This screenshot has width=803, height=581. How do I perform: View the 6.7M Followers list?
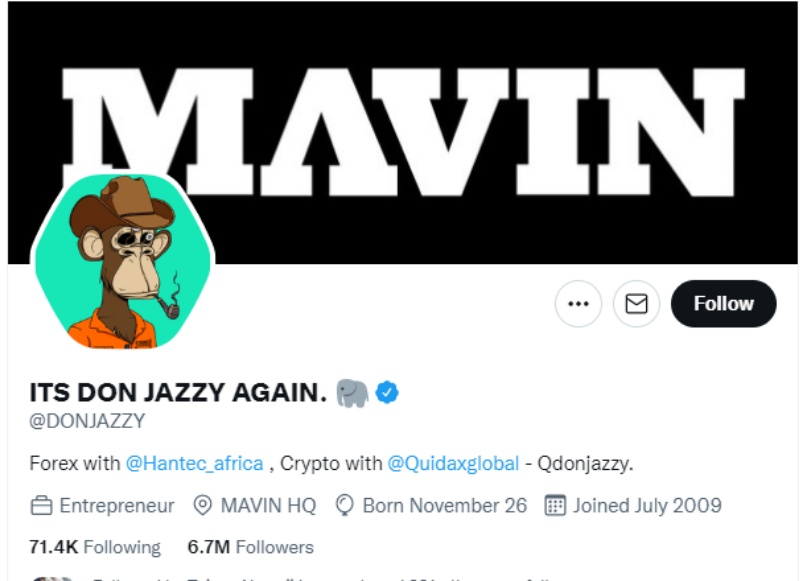[x=250, y=547]
